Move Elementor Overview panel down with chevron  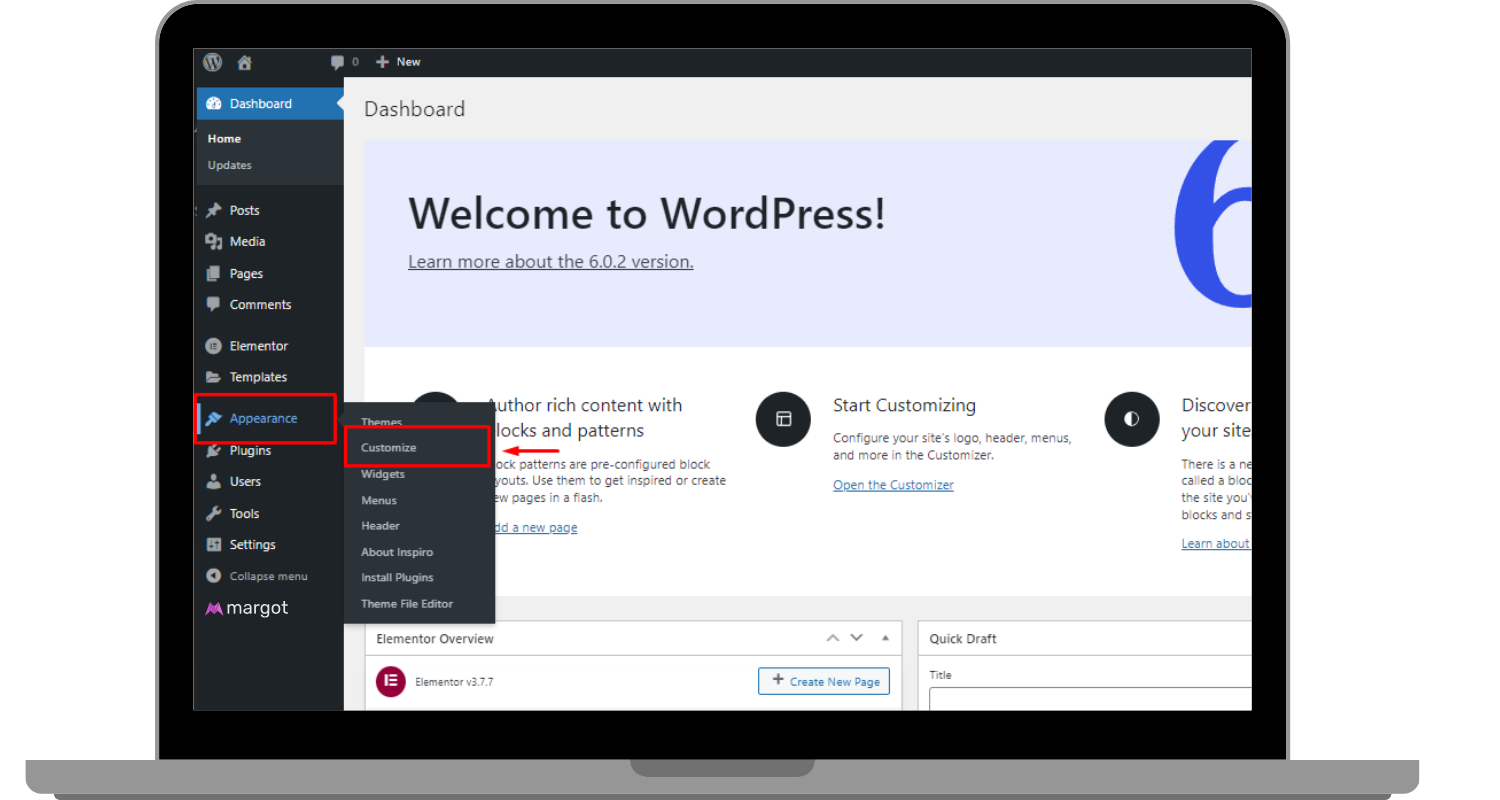856,638
